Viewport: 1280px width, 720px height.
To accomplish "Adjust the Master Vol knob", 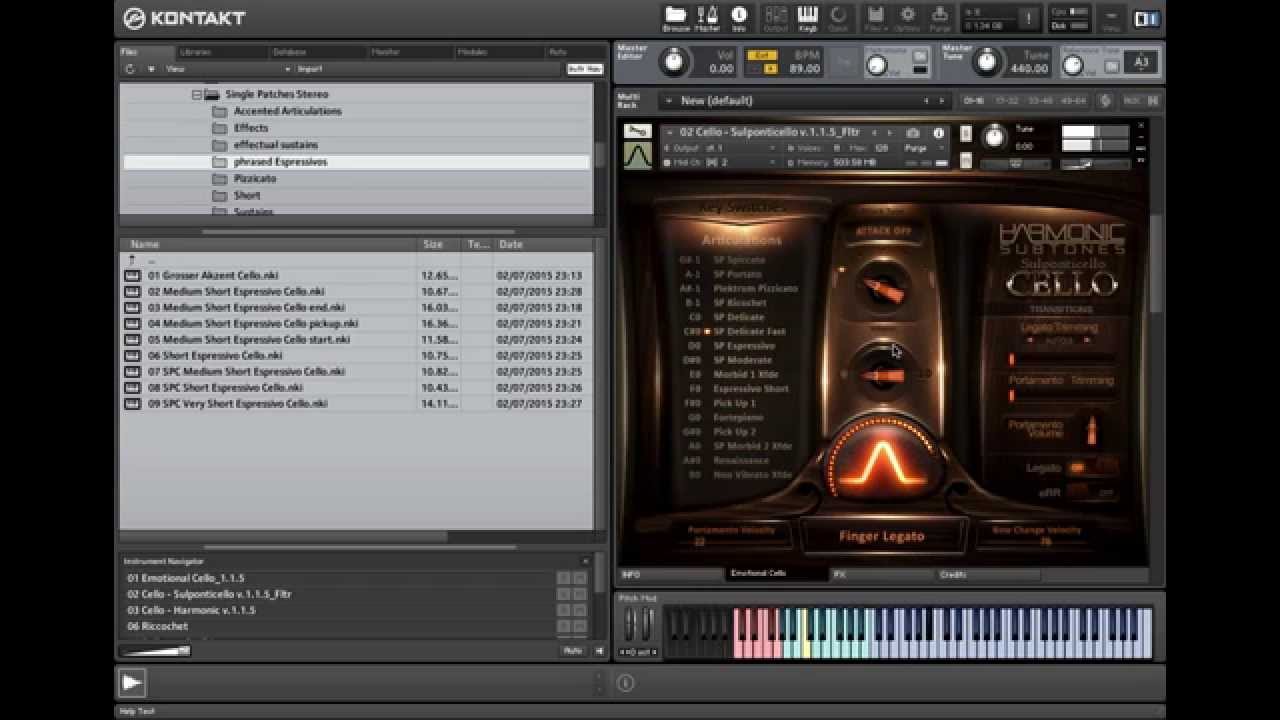I will tap(674, 62).
